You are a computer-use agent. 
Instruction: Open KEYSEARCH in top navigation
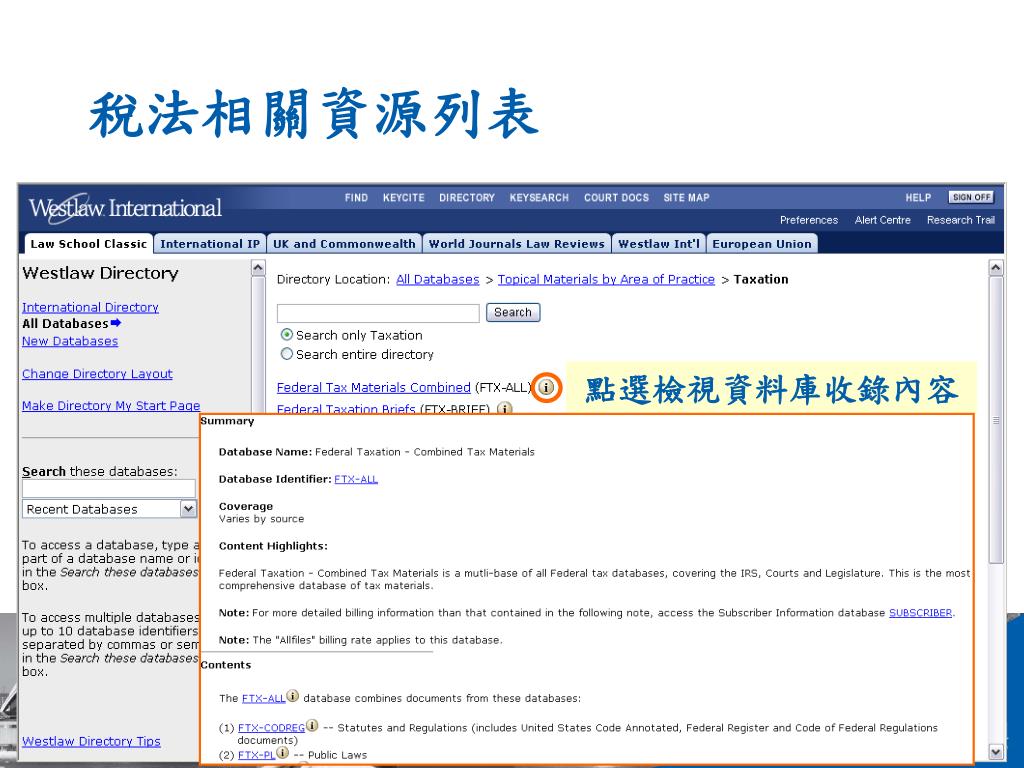[x=539, y=197]
